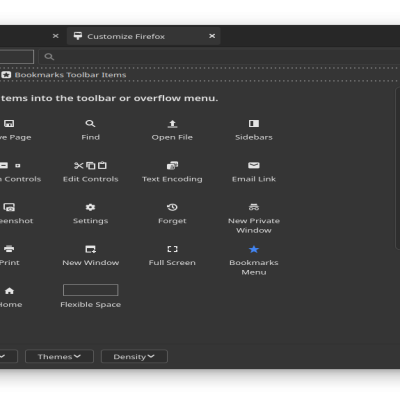Click the New Private Window mask icon
Screen dimensions: 400x400
254,207
